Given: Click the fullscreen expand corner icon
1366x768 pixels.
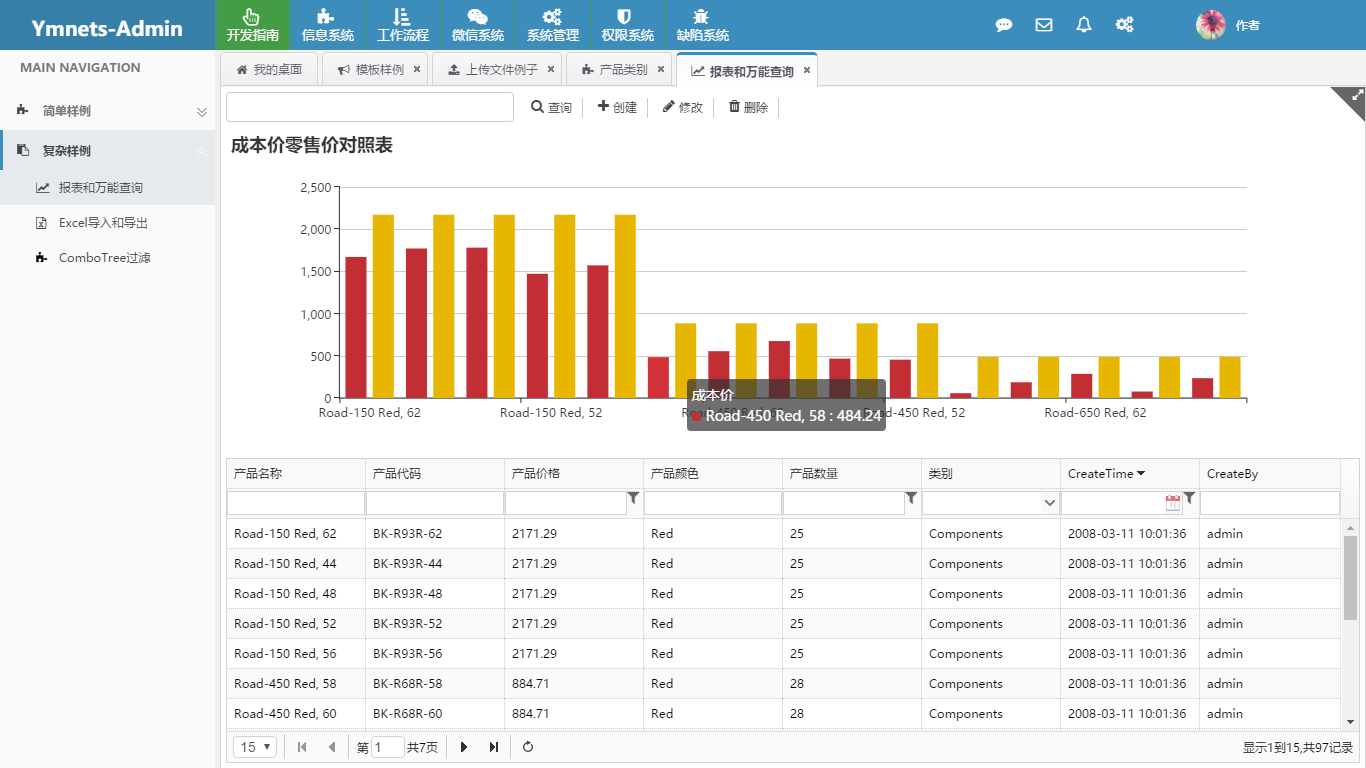Looking at the screenshot, I should [1356, 96].
